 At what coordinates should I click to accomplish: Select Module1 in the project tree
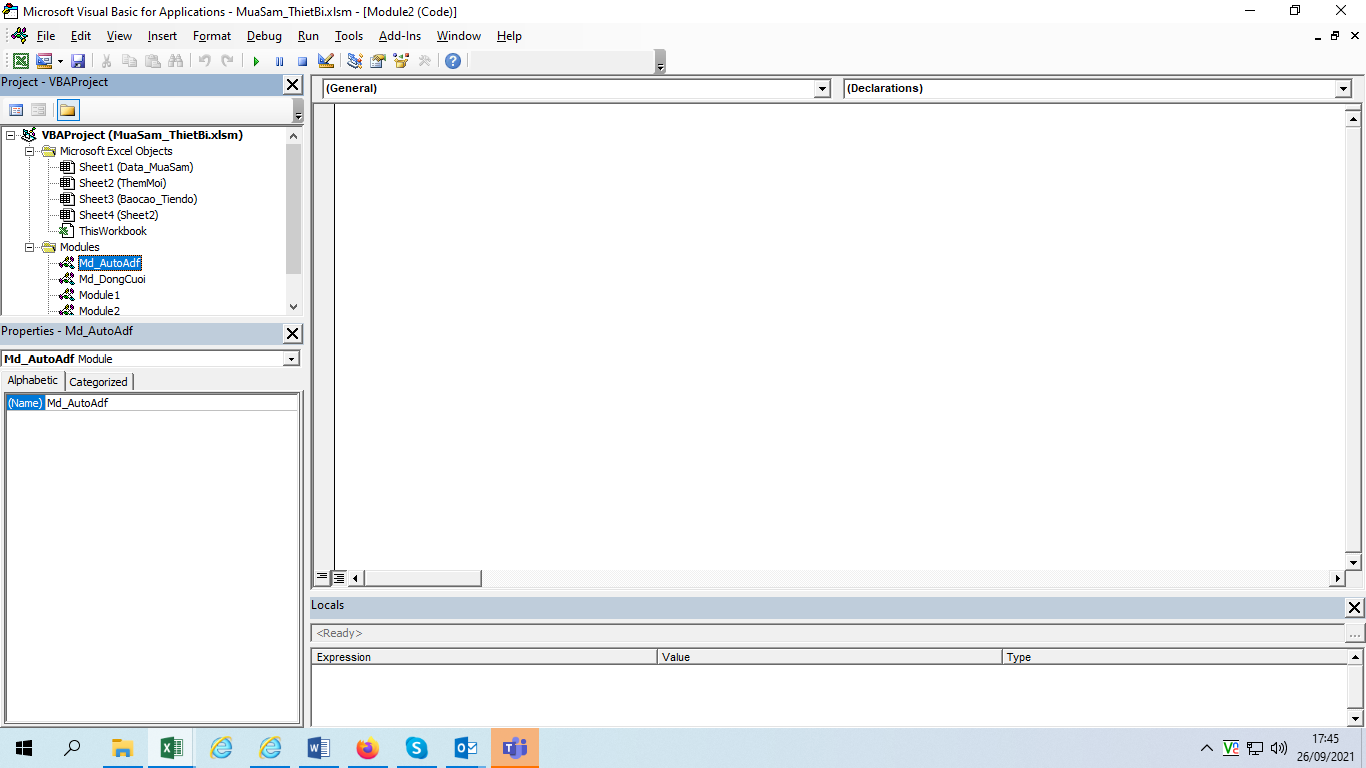point(99,295)
